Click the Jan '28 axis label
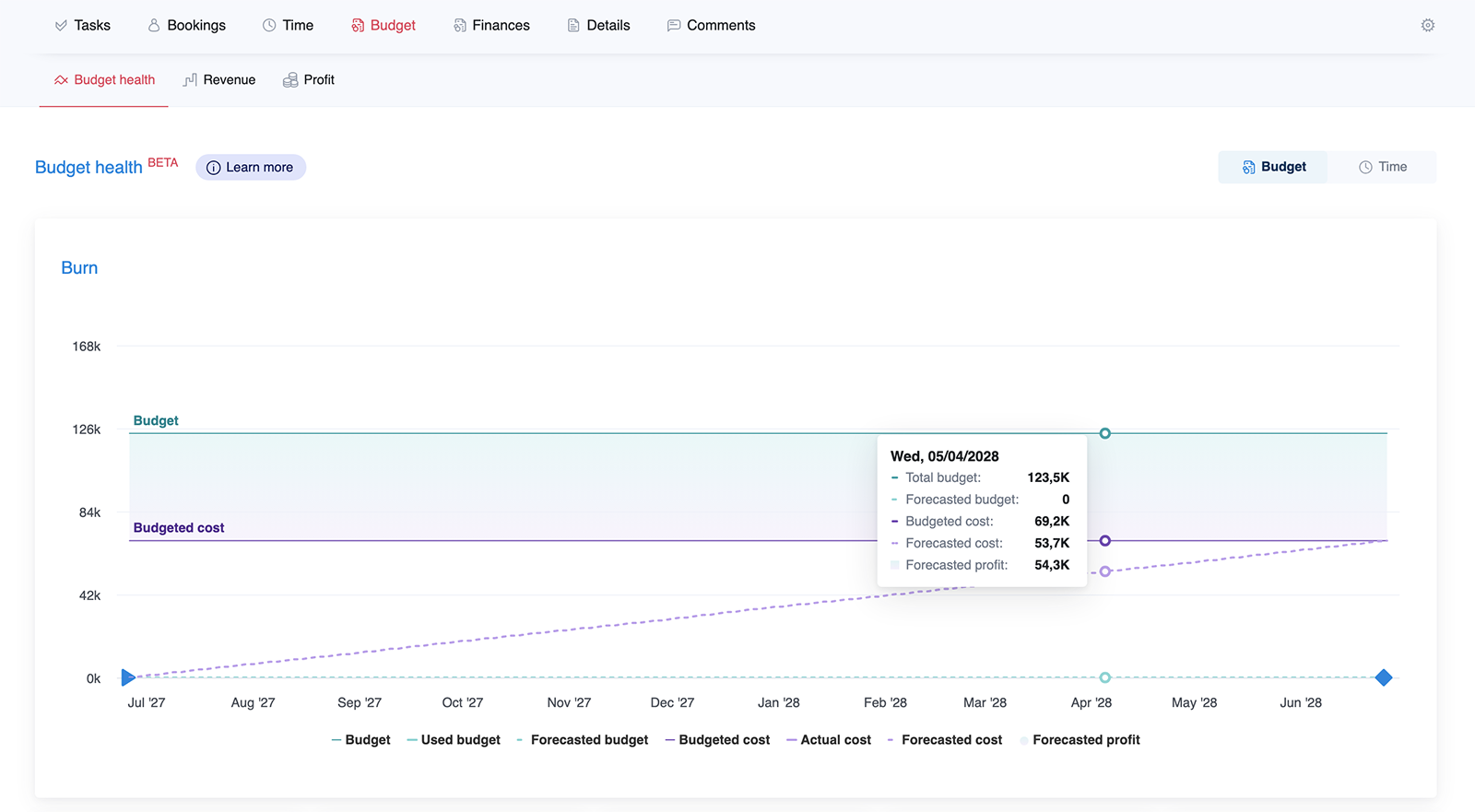The height and width of the screenshot is (812, 1475). click(779, 703)
